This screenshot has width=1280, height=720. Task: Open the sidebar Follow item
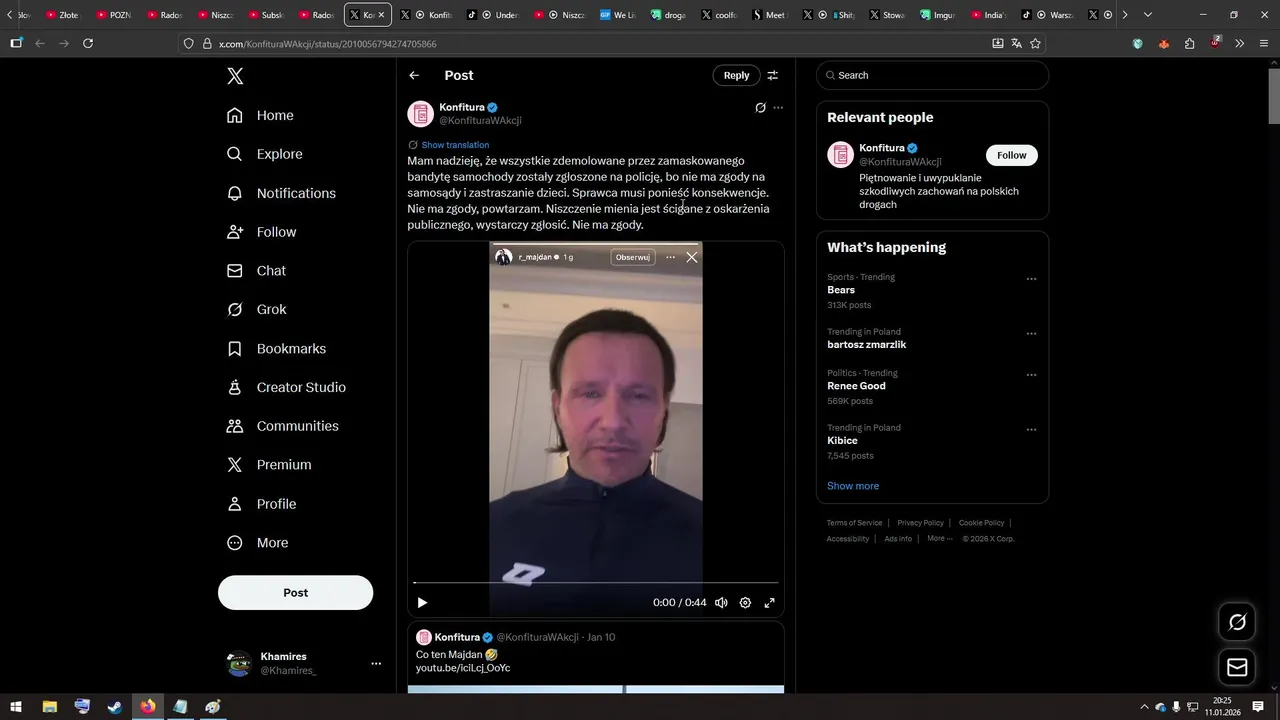261,232
